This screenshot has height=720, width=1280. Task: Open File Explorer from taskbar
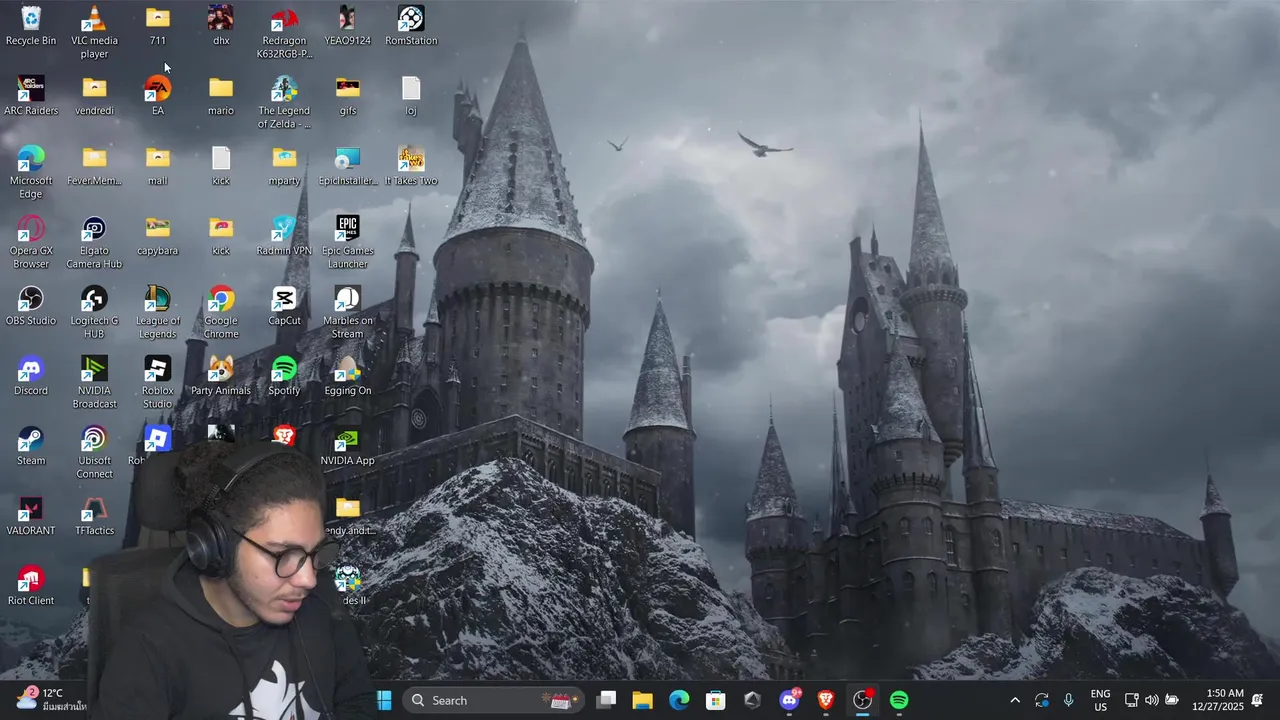pyautogui.click(x=642, y=700)
